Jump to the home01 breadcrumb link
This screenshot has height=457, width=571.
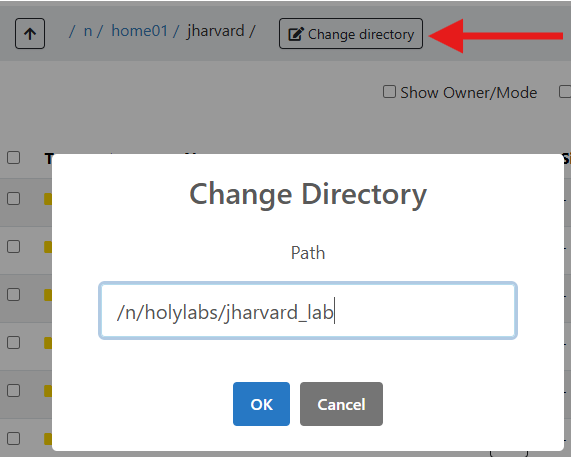click(x=139, y=31)
